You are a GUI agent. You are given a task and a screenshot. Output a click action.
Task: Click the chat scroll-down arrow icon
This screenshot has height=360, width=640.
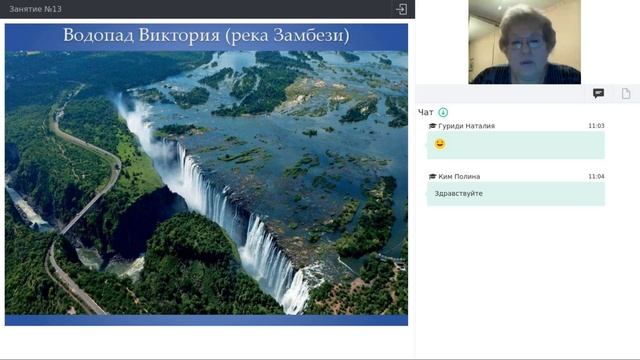point(443,112)
